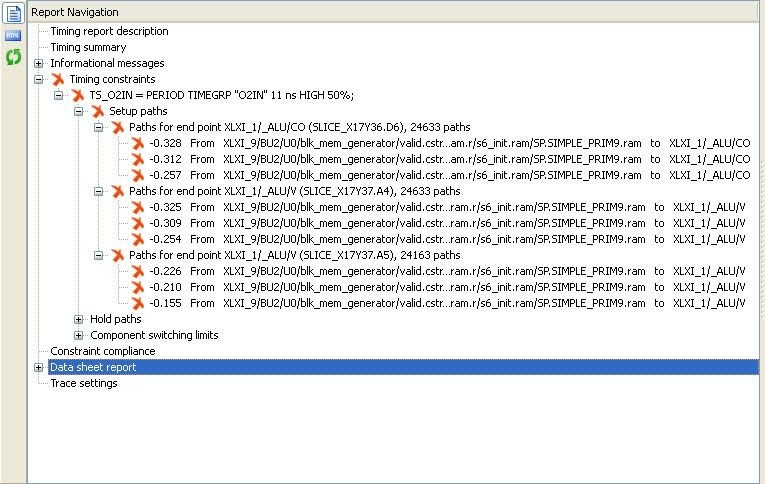This screenshot has width=765, height=484.
Task: Open the Trace settings entry
Action: click(83, 383)
